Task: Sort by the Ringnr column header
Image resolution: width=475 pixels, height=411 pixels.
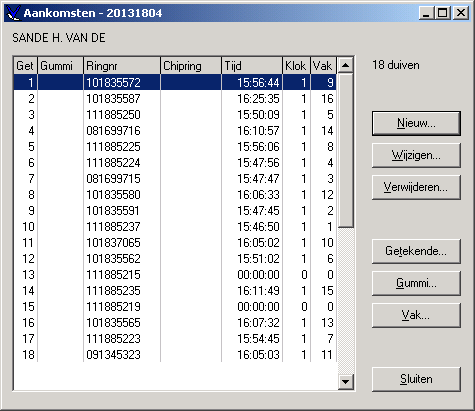Action: [122, 66]
